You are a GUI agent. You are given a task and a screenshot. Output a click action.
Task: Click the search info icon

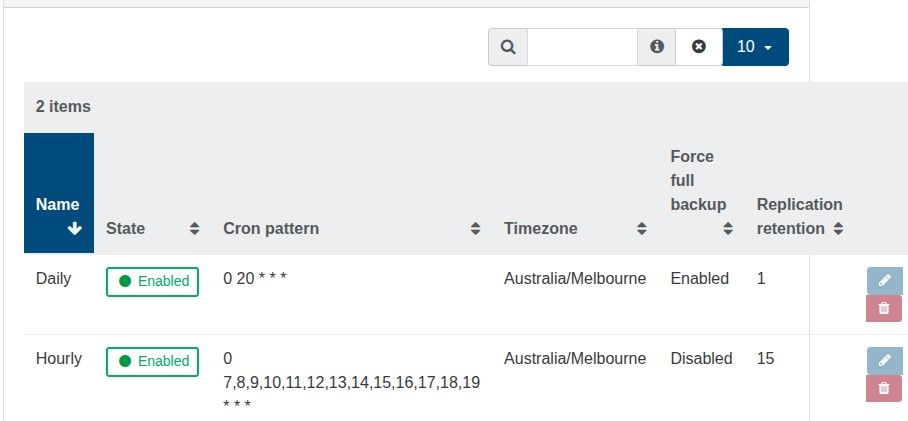[x=657, y=47]
